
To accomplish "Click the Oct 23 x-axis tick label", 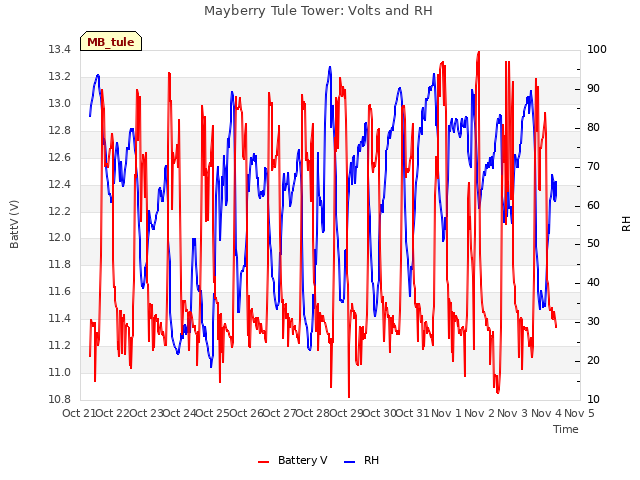I will tap(146, 413).
